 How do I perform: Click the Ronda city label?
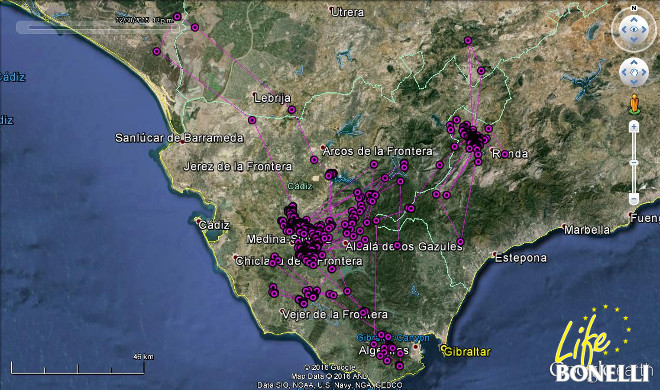coord(510,154)
